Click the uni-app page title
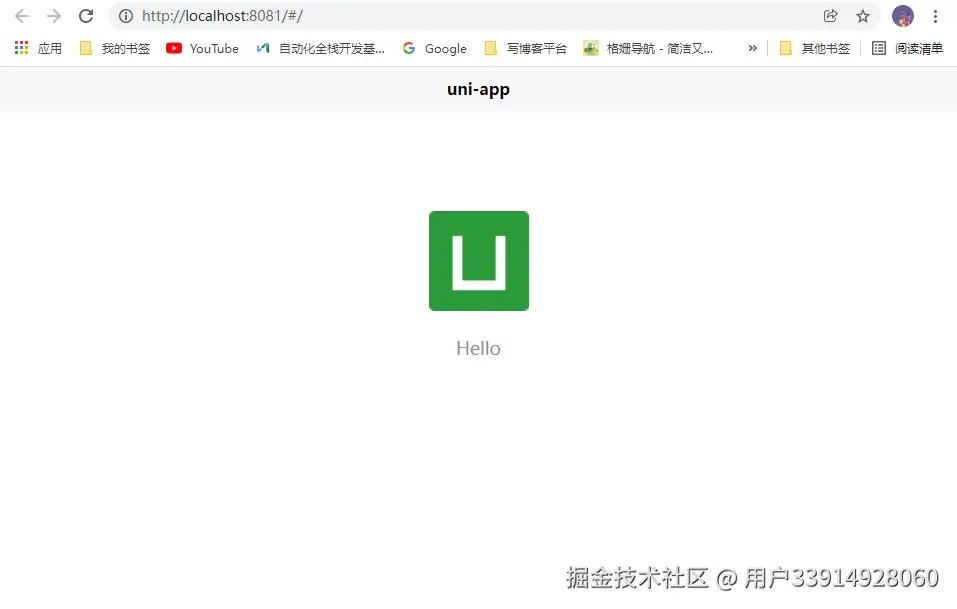 coord(478,90)
